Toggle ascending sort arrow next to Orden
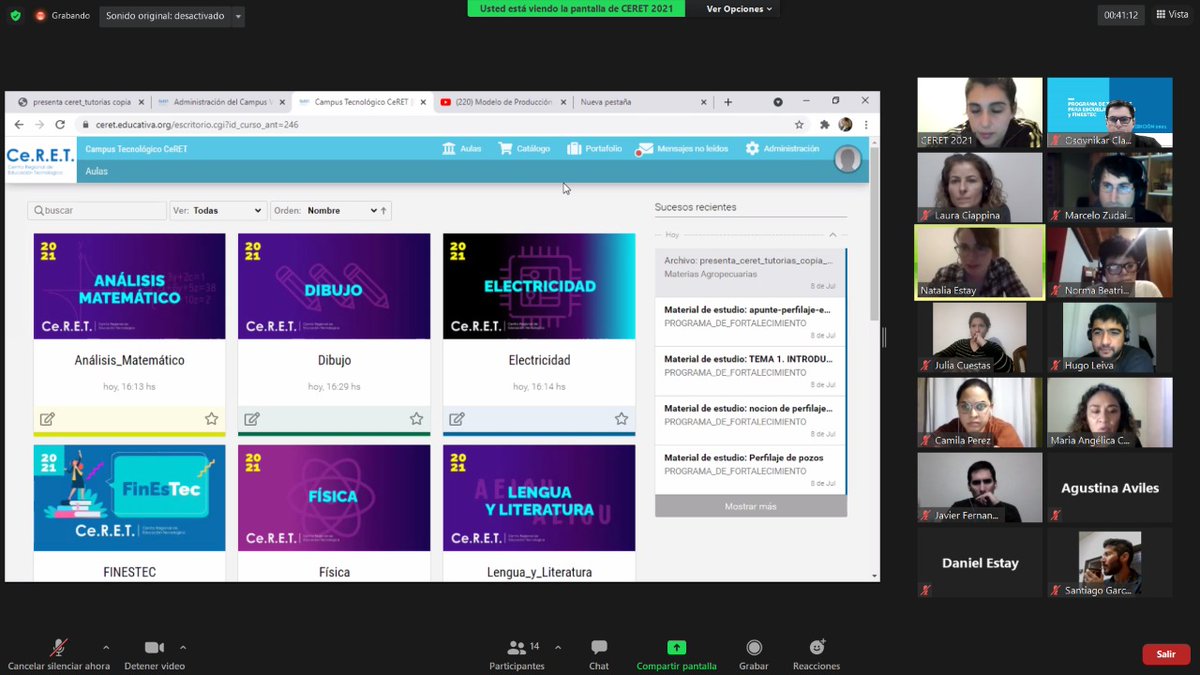 (x=384, y=210)
